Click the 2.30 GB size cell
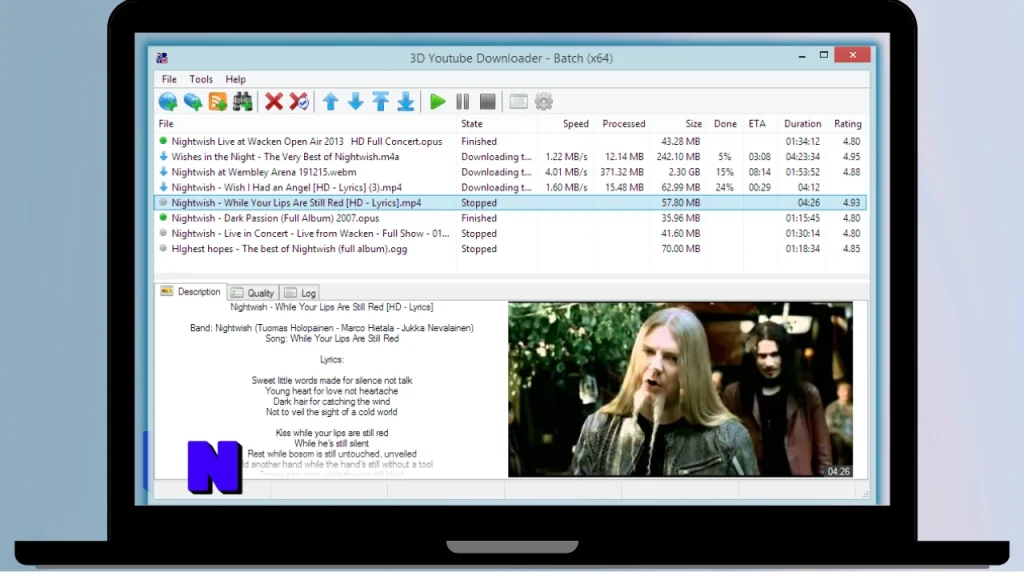Screen dimensions: 1024x576 click(684, 172)
